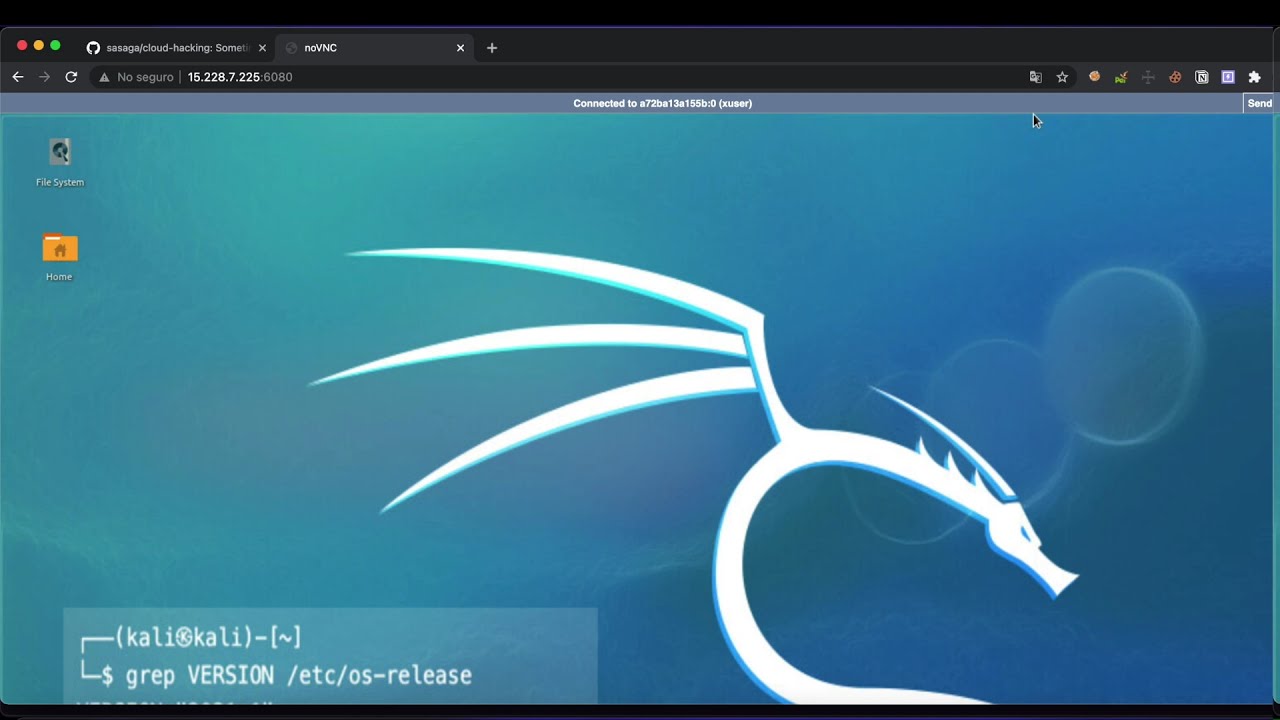Click the yellow macOS minimize button
1280x720 pixels.
[39, 46]
